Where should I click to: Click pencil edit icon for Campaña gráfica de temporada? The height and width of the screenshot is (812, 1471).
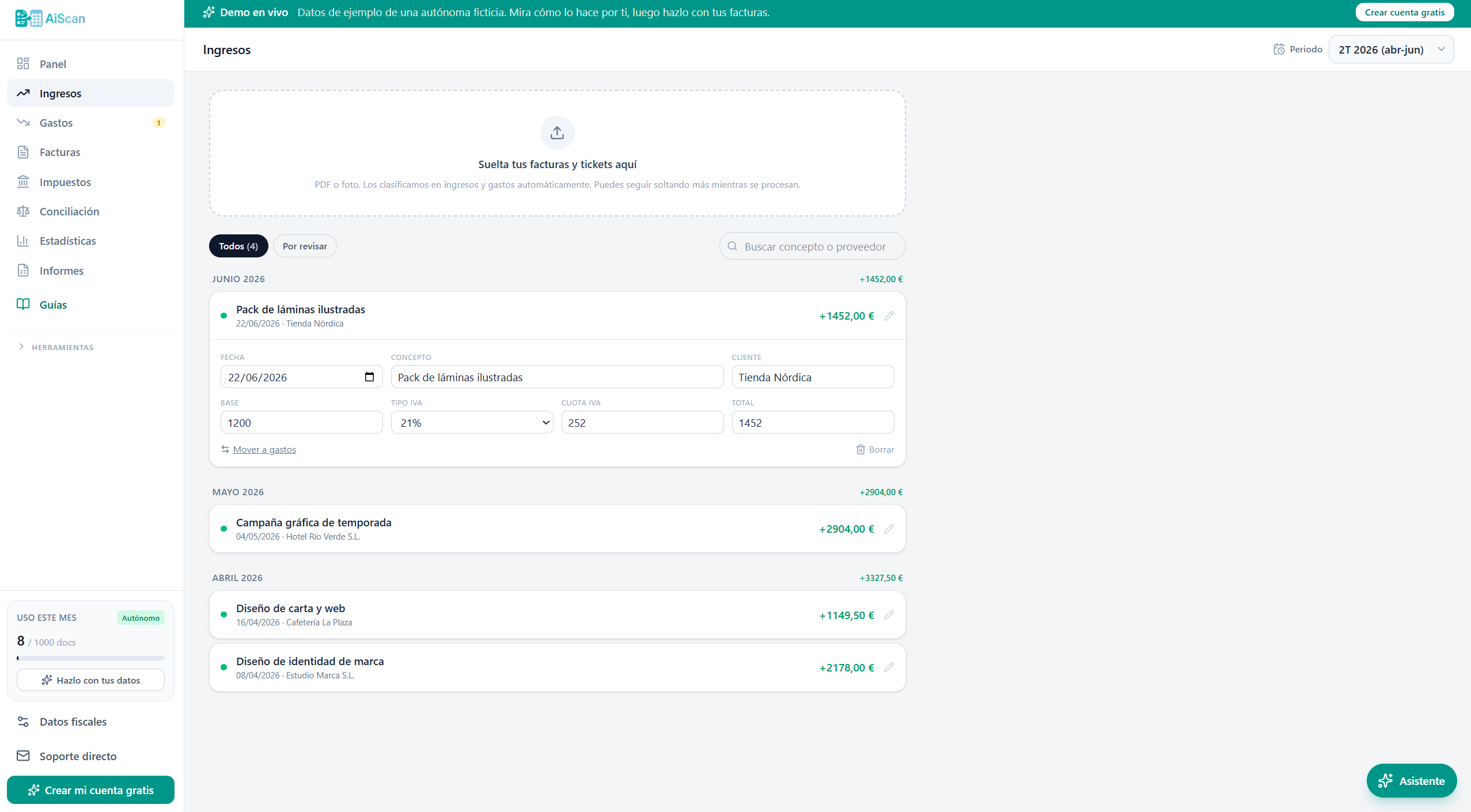tap(889, 529)
